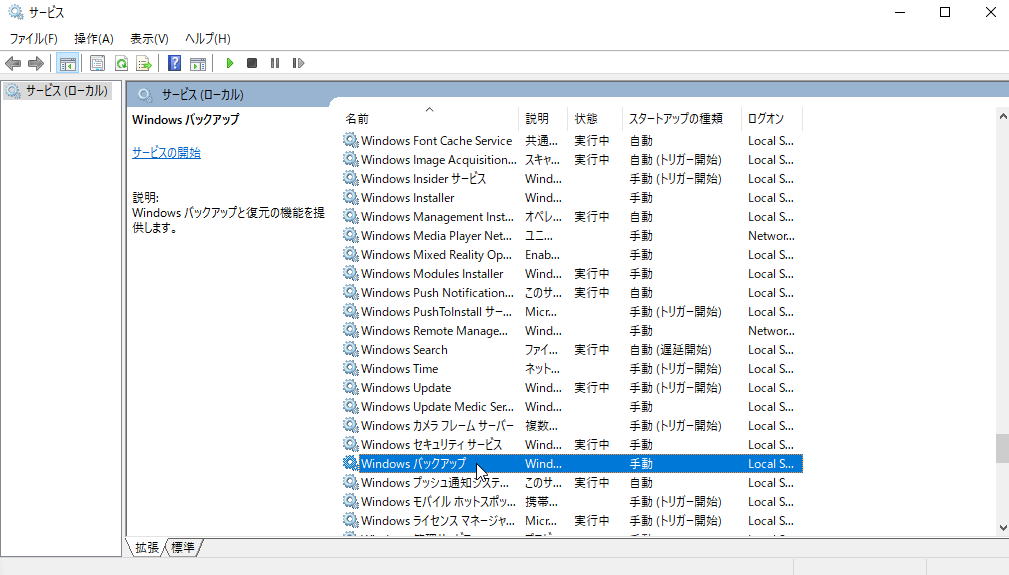Viewport: 1009px width, 575px height.
Task: Click 自動 (遅延開始) startup type cell
Action: tap(670, 349)
